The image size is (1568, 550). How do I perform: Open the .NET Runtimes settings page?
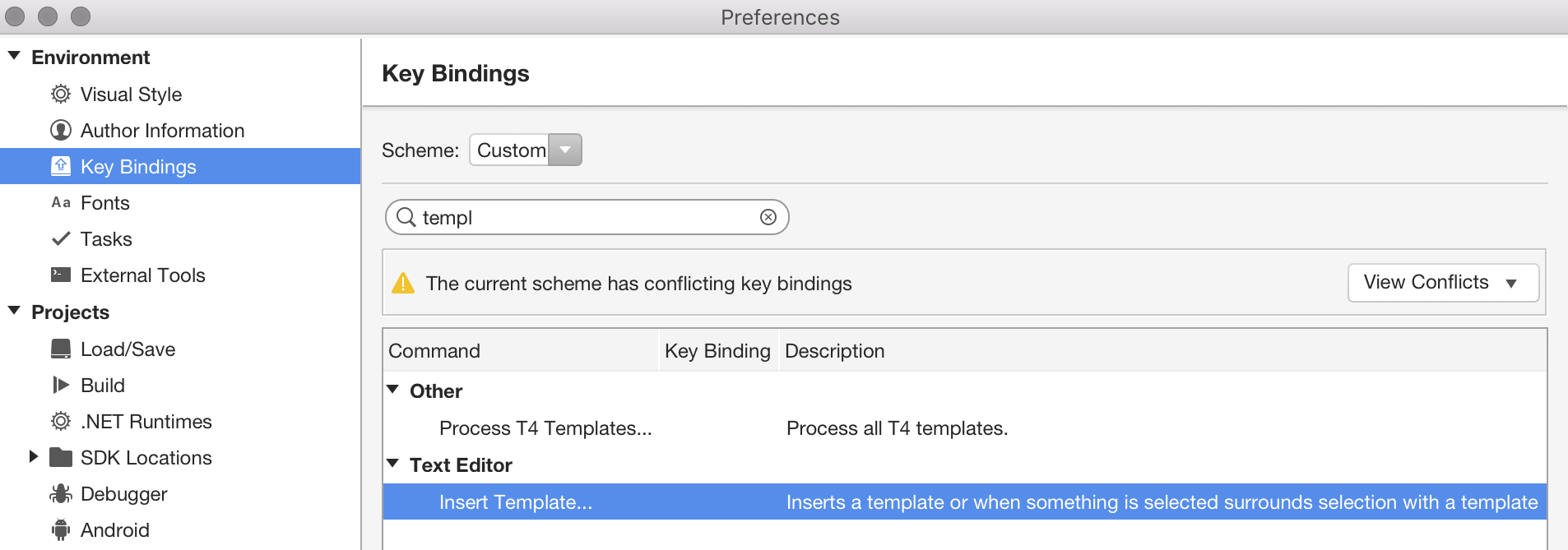146,421
